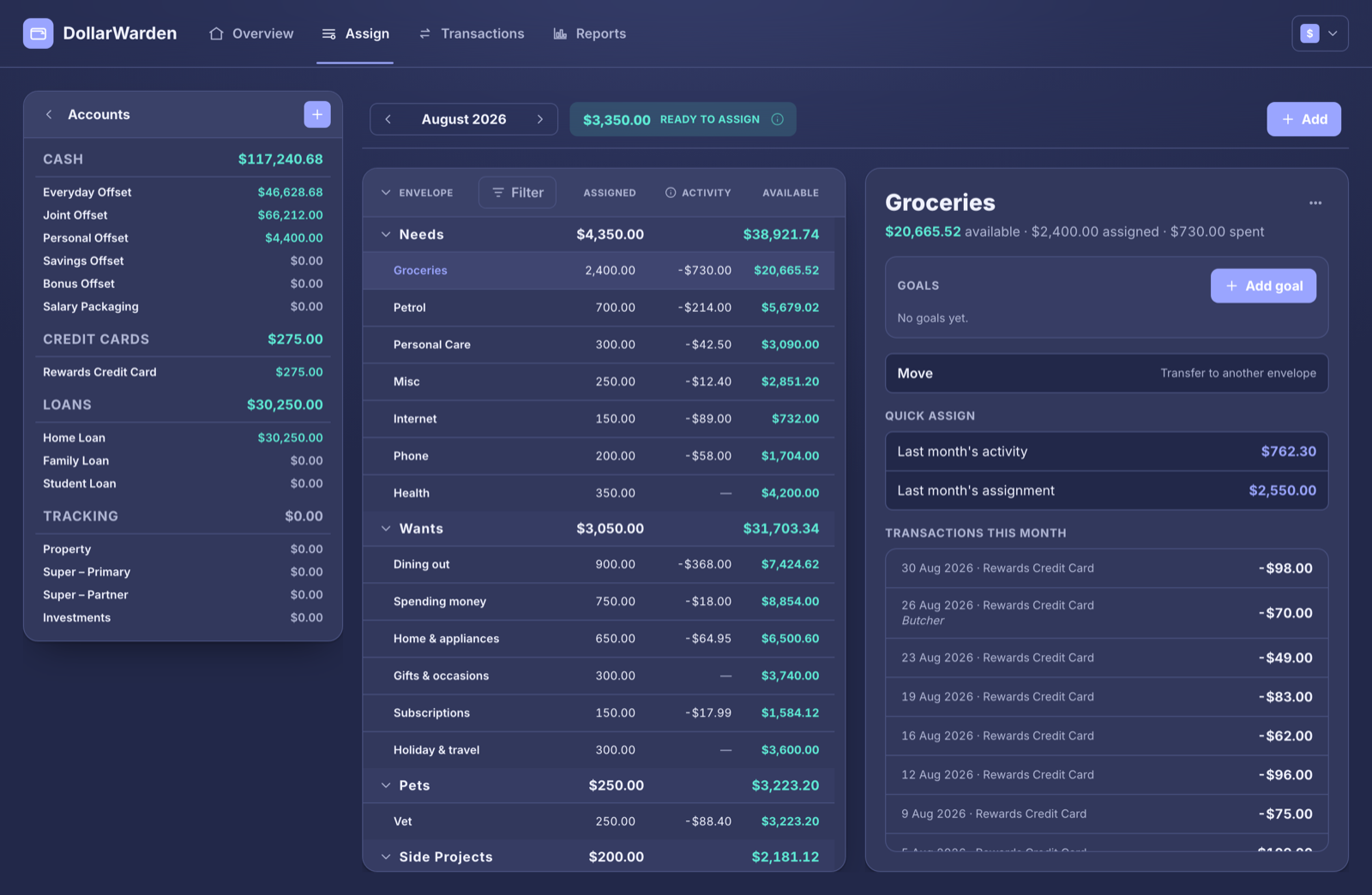Collapse Accounts panel with back chevron
Image resolution: width=1372 pixels, height=895 pixels.
[x=49, y=115]
